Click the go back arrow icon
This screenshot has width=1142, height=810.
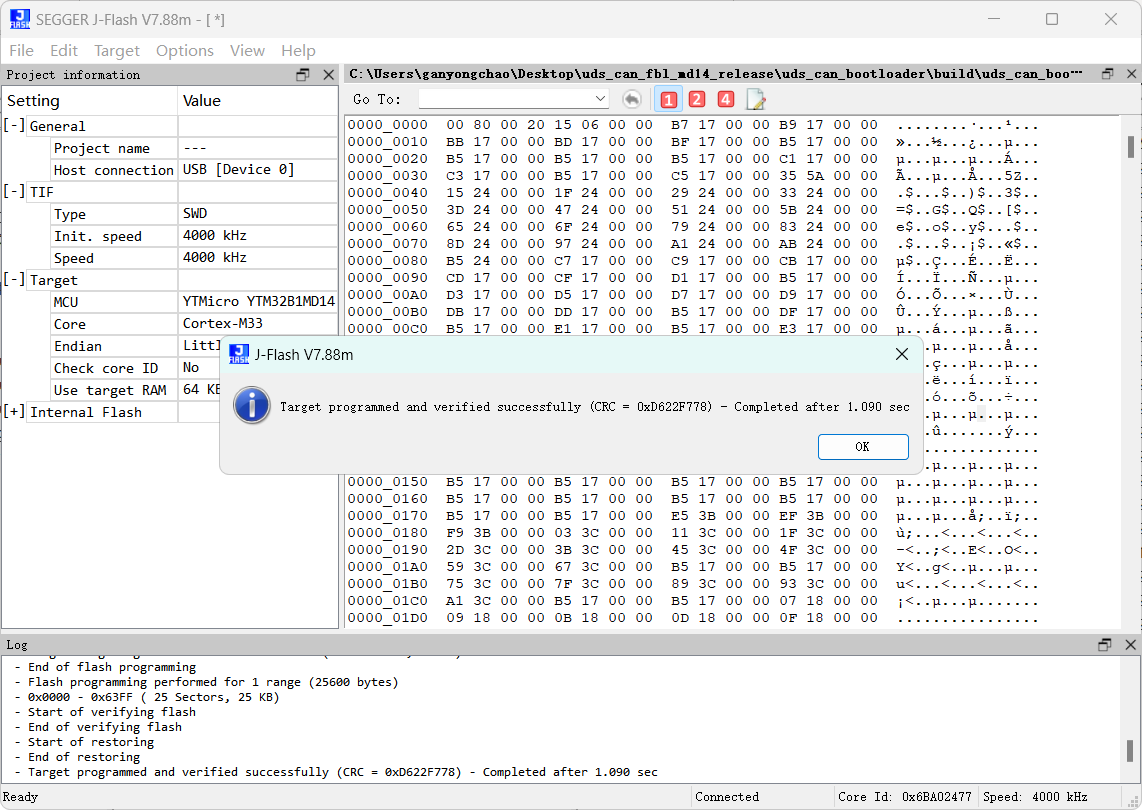pyautogui.click(x=632, y=99)
